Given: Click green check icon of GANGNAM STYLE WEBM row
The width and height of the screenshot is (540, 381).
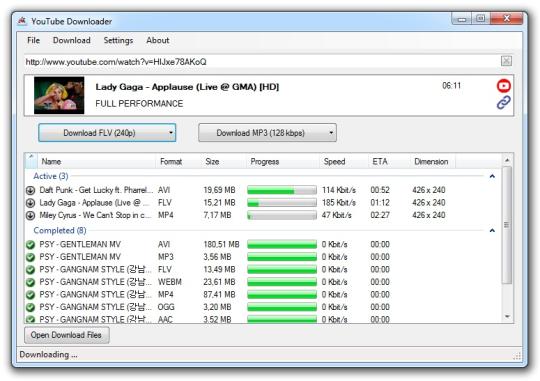Looking at the screenshot, I should click(31, 282).
